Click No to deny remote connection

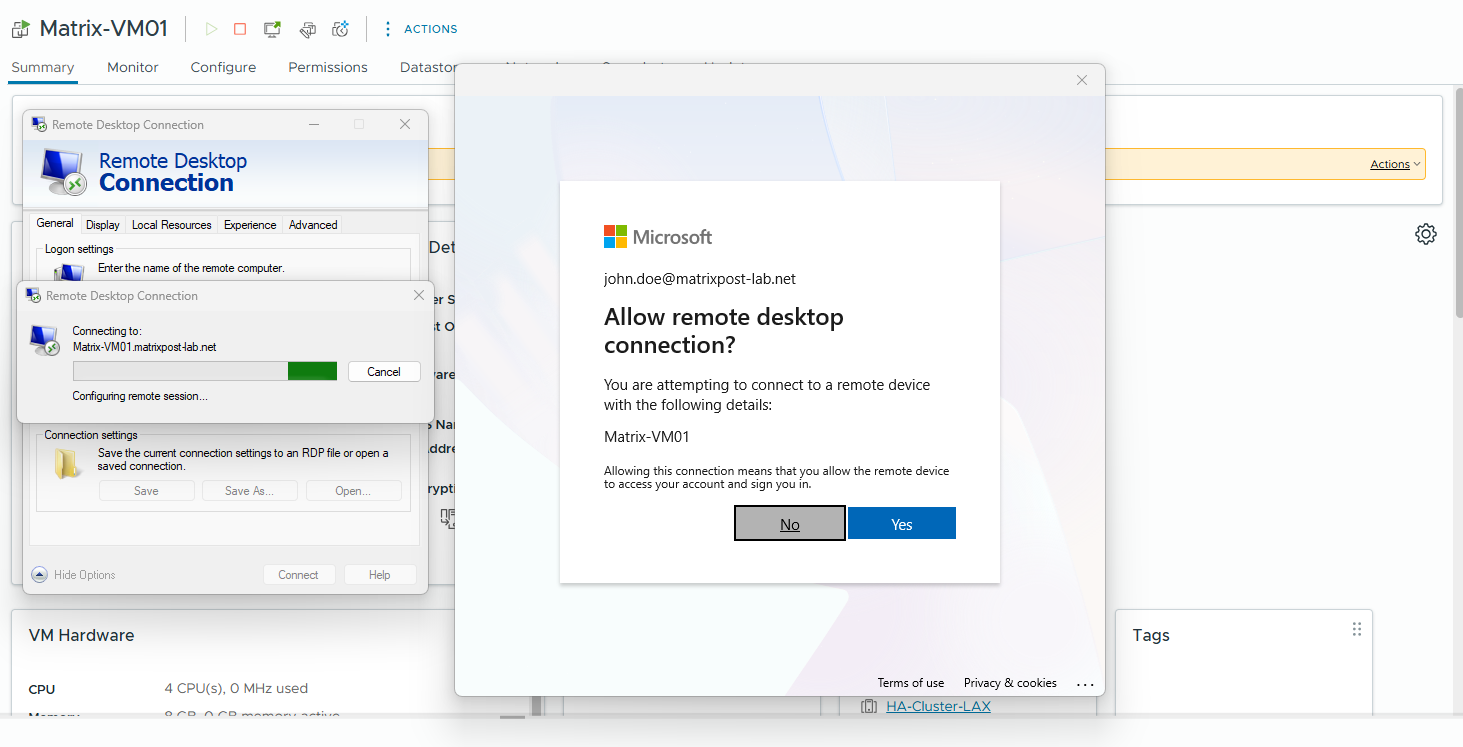coord(790,524)
